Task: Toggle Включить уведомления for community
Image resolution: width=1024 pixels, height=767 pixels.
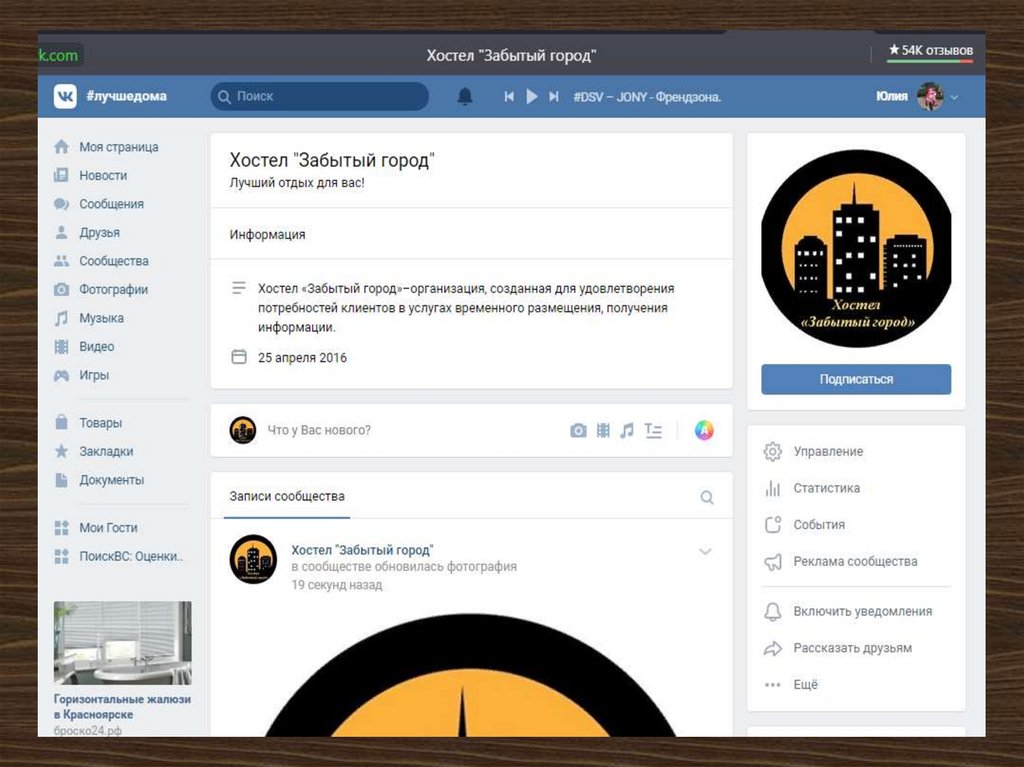Action: 862,611
